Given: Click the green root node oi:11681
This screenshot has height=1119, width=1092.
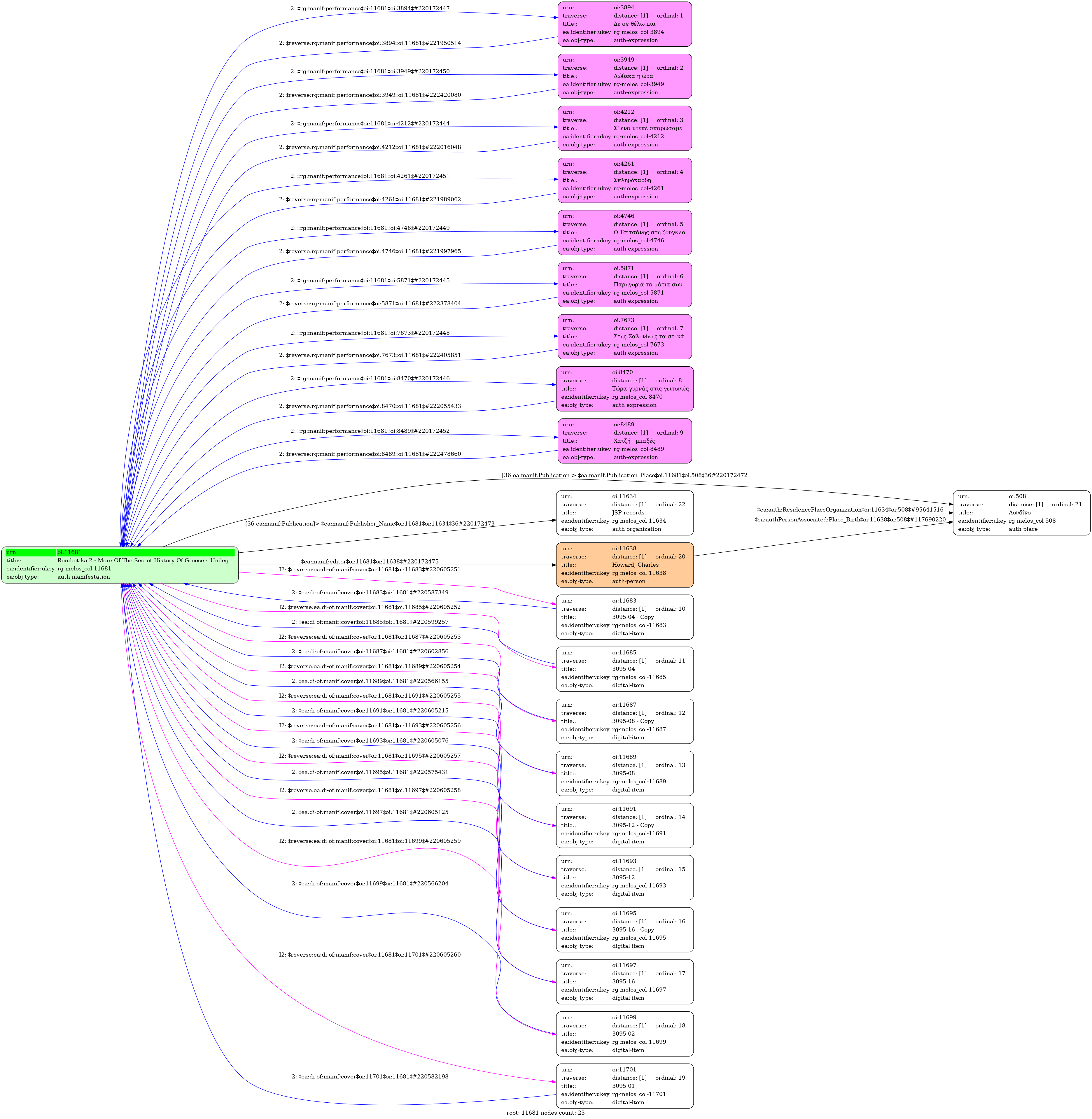Looking at the screenshot, I should point(119,565).
